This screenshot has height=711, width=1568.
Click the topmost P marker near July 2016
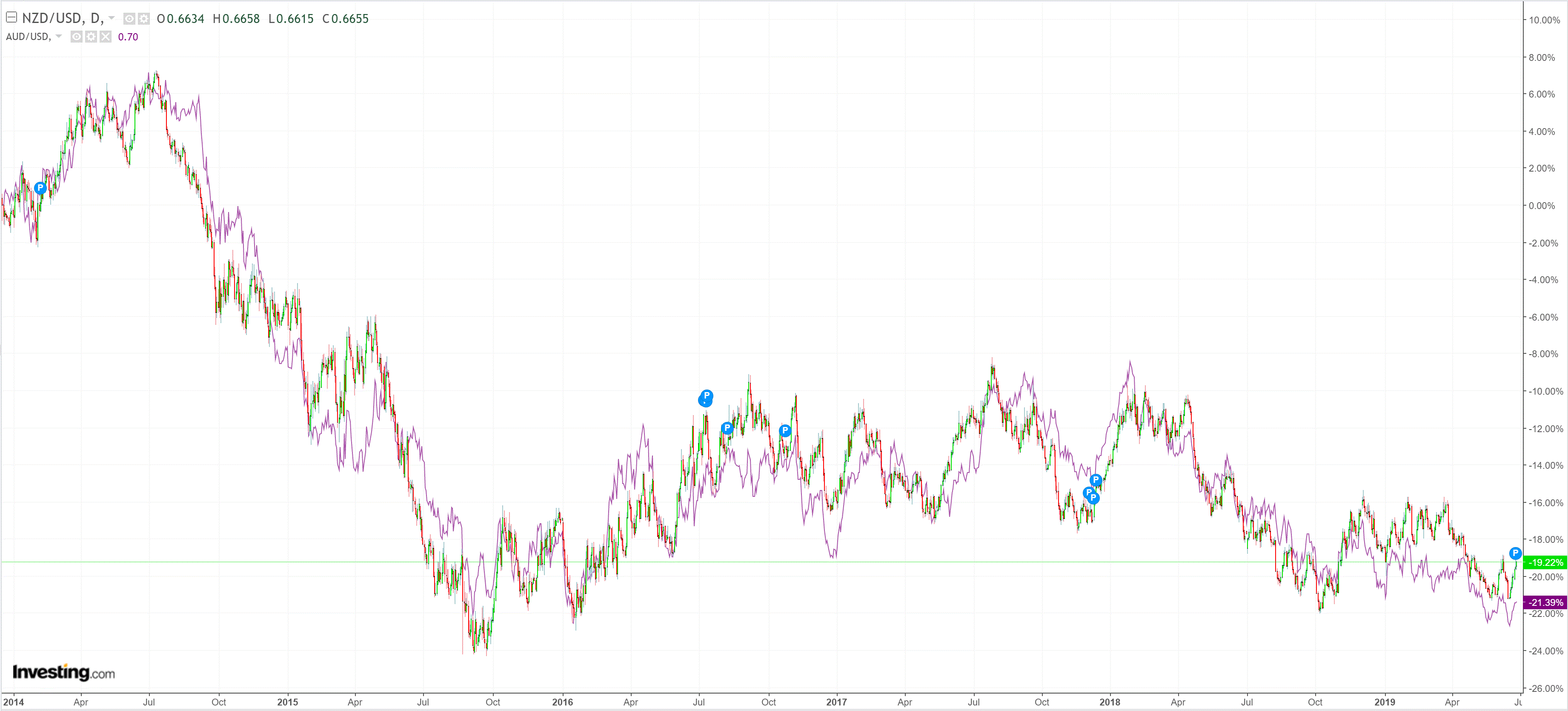pos(707,395)
